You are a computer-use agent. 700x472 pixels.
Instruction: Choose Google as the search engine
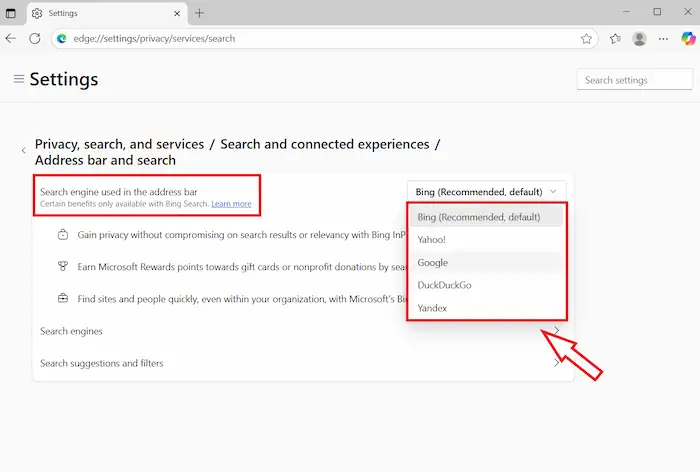433,263
